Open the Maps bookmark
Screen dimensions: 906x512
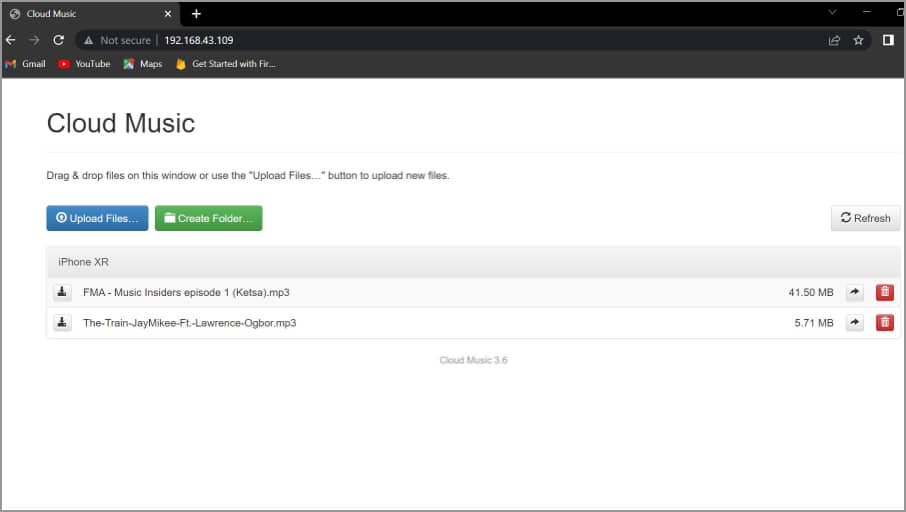pos(143,64)
